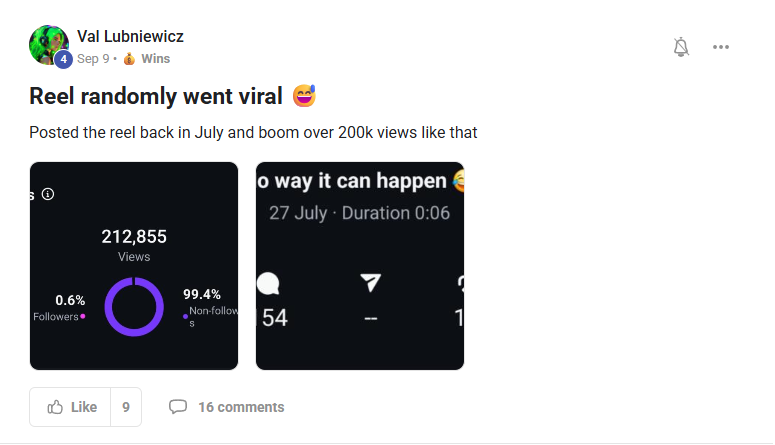Open the post titled Reel randomly went viral
The height and width of the screenshot is (445, 775).
[157, 97]
